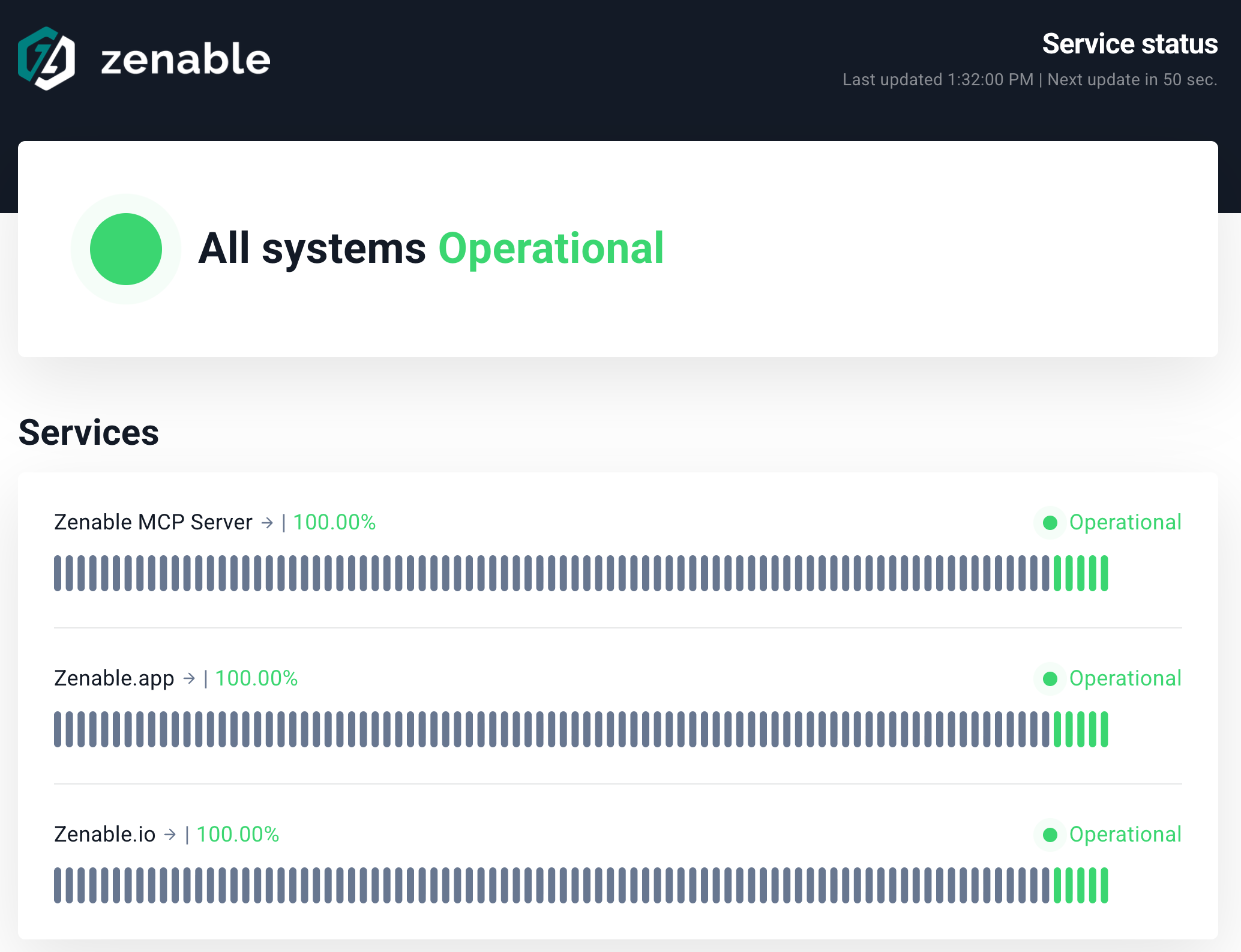Click the first gray uptime bar of Zenable.app

coord(58,729)
